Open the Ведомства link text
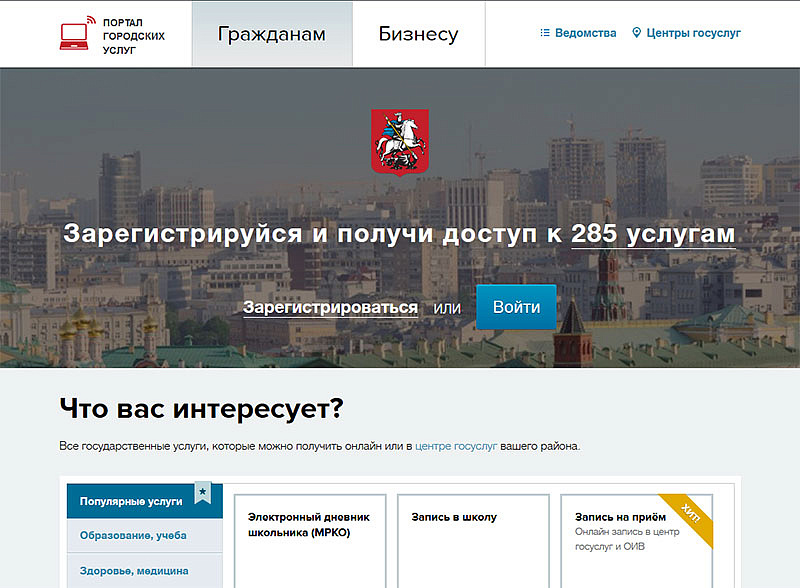This screenshot has height=588, width=800. coord(585,33)
